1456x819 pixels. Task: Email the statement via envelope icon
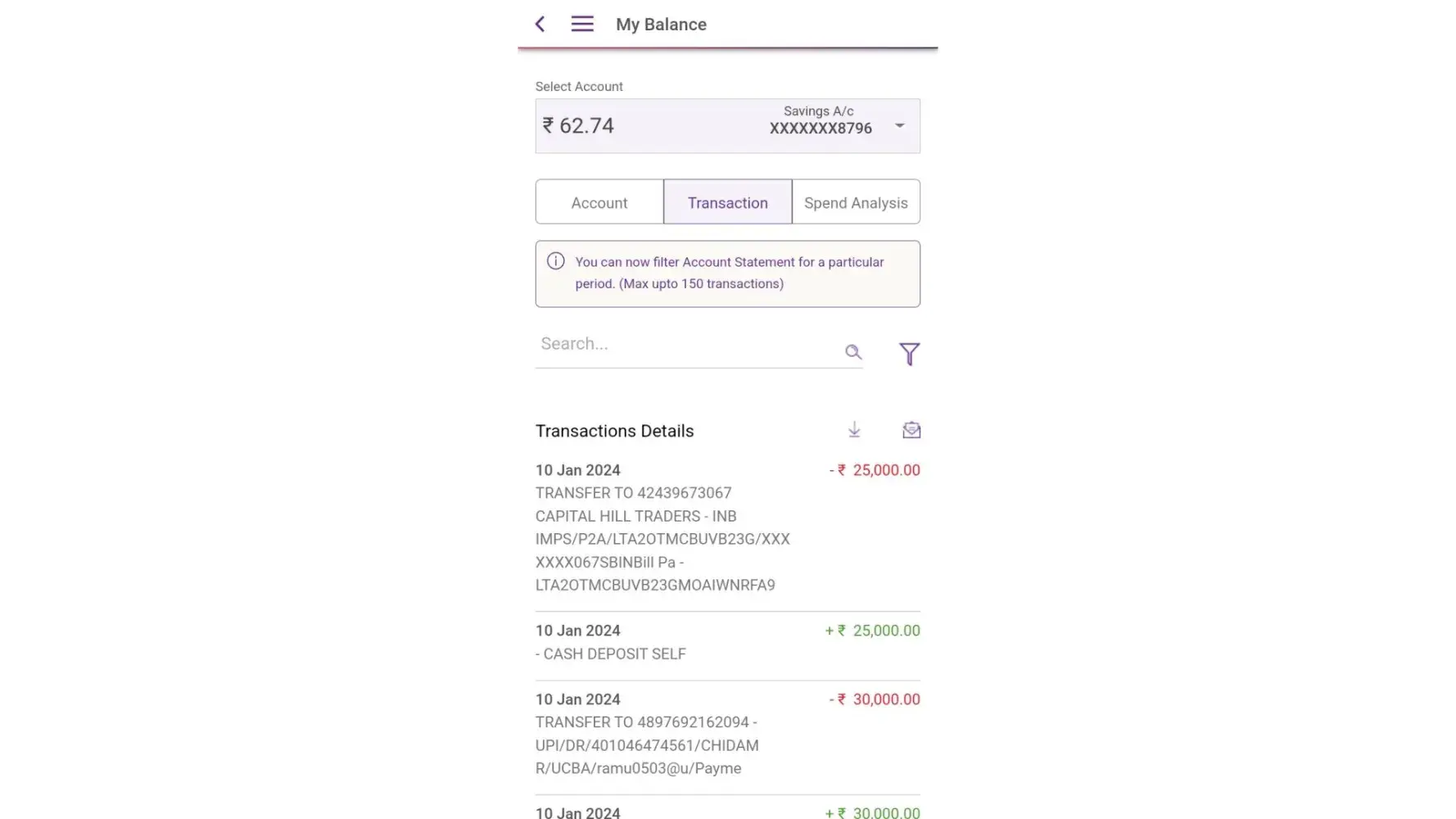911,430
